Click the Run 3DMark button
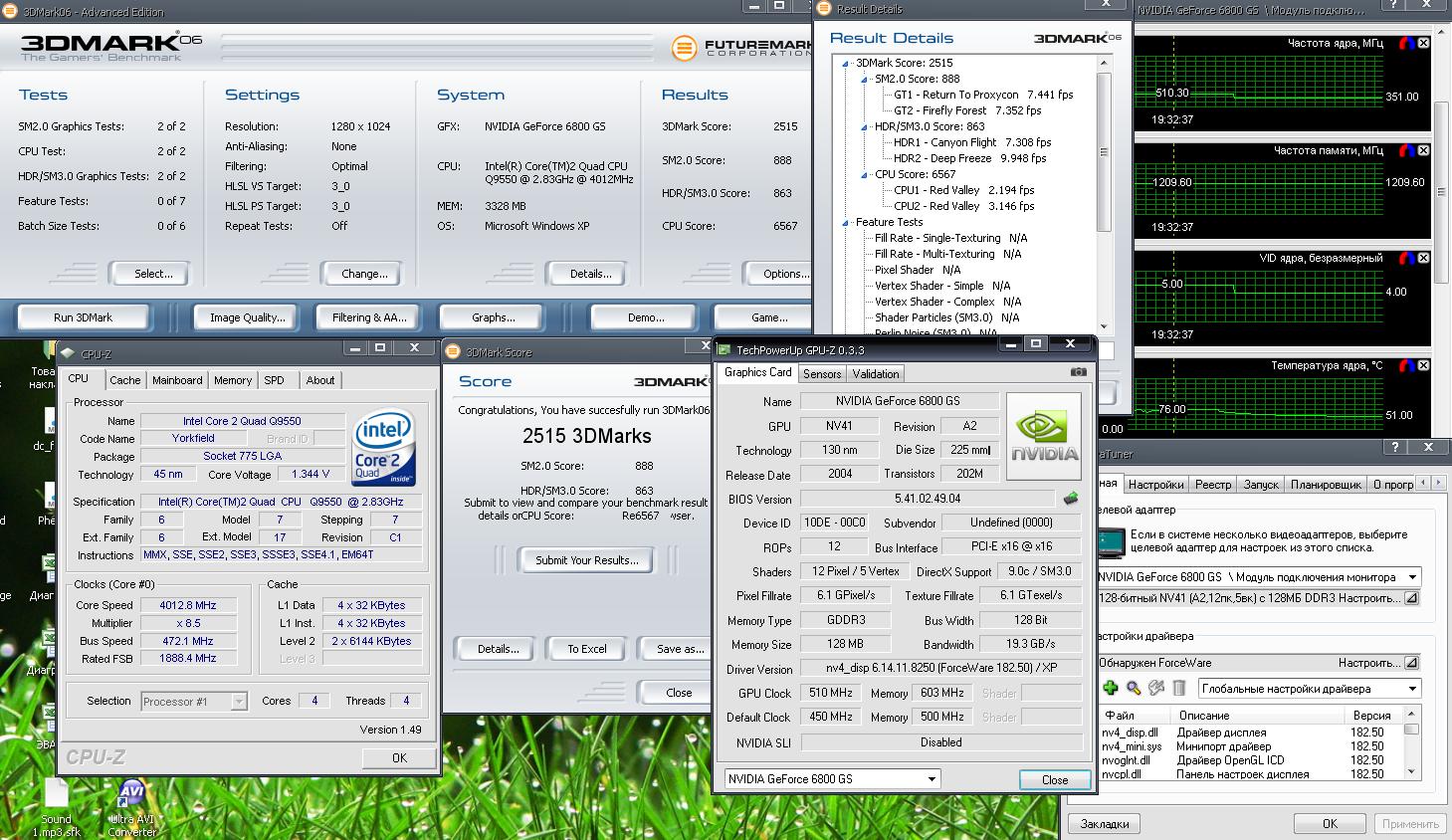This screenshot has width=1452, height=840. click(x=84, y=317)
